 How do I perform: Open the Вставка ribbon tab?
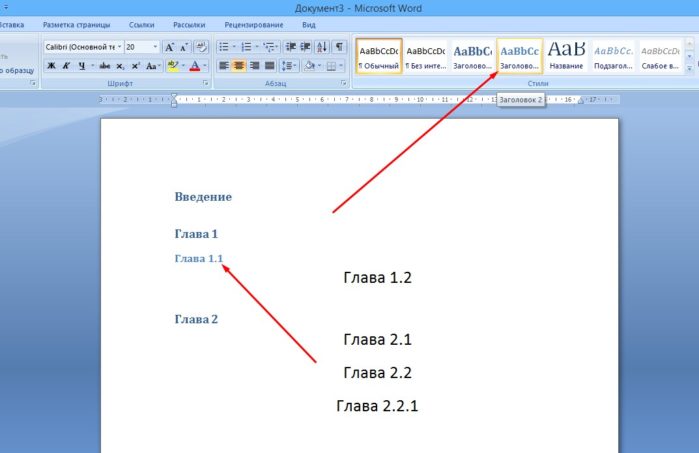pos(12,25)
